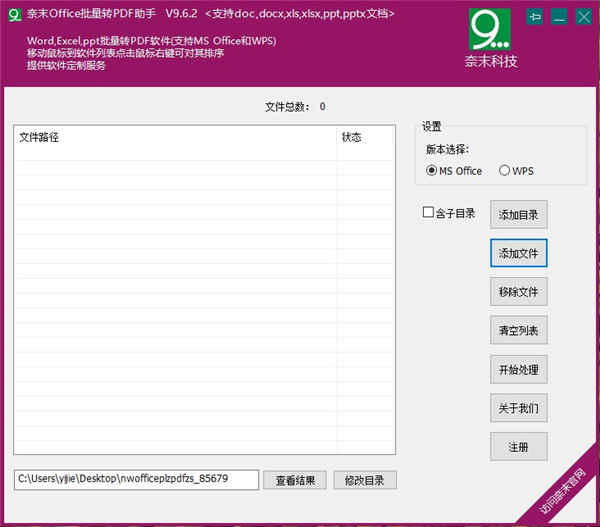Select the MS Office radio option
The image size is (600, 527).
[x=432, y=171]
